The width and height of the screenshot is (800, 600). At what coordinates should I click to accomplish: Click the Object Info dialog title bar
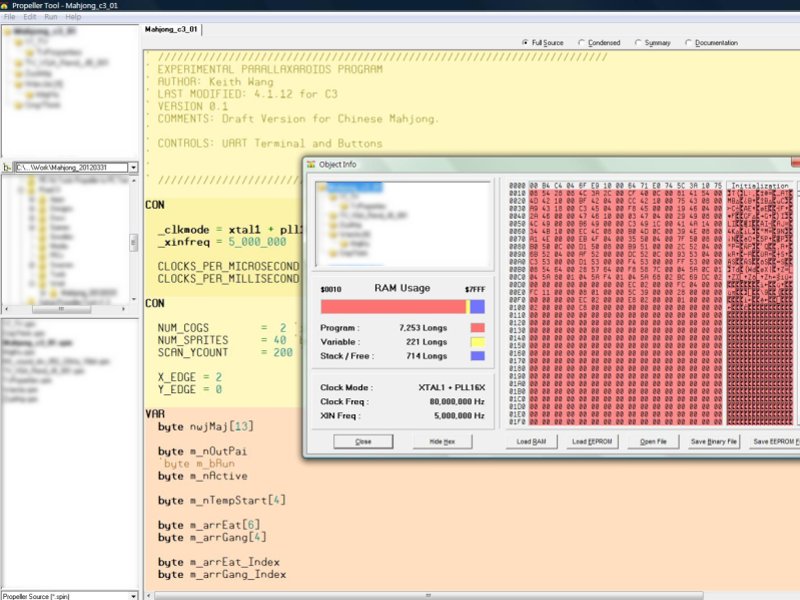551,164
